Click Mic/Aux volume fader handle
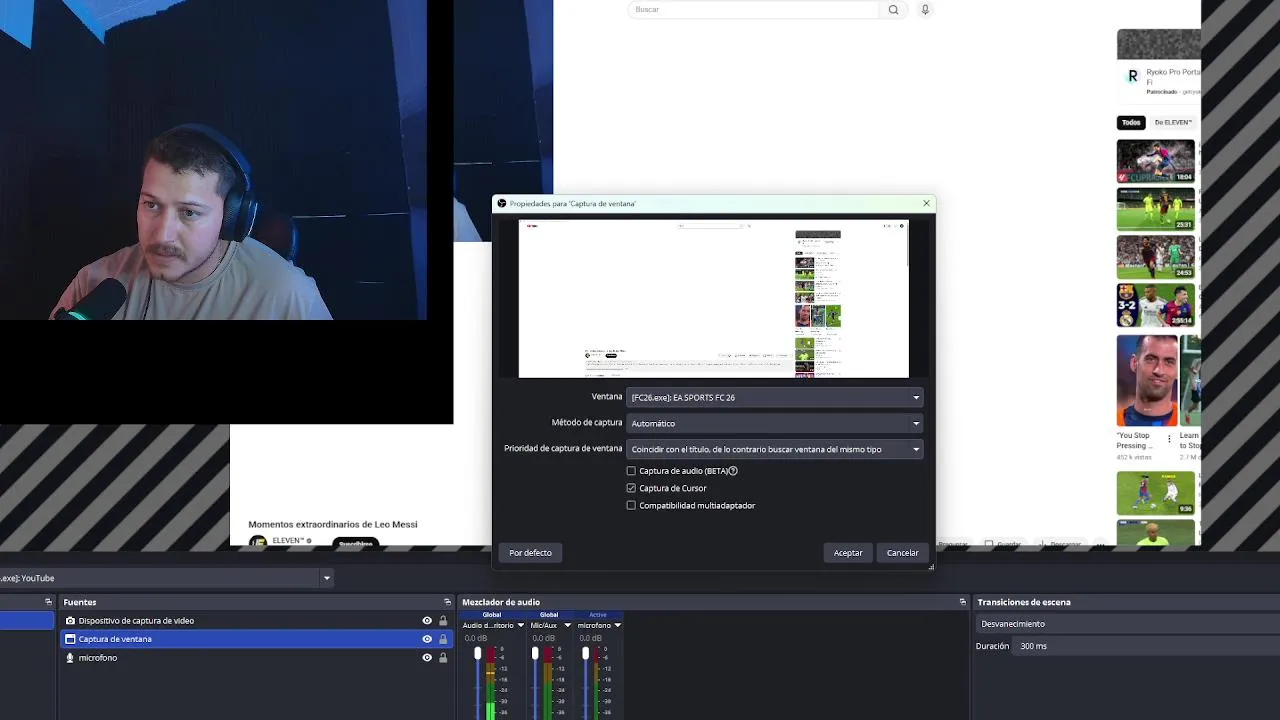The width and height of the screenshot is (1280, 720). [535, 654]
